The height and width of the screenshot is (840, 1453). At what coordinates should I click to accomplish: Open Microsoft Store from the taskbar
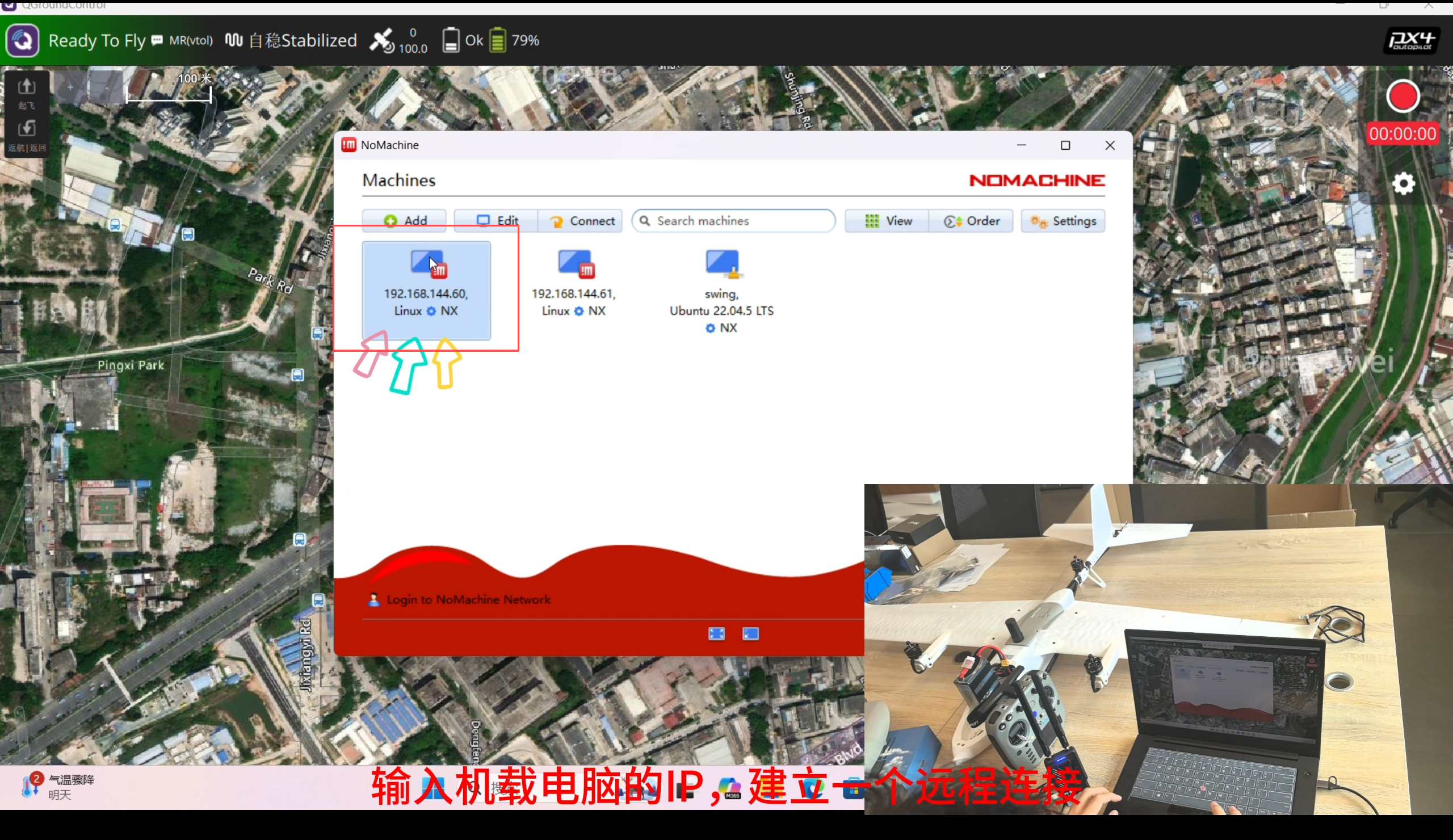pos(853,789)
